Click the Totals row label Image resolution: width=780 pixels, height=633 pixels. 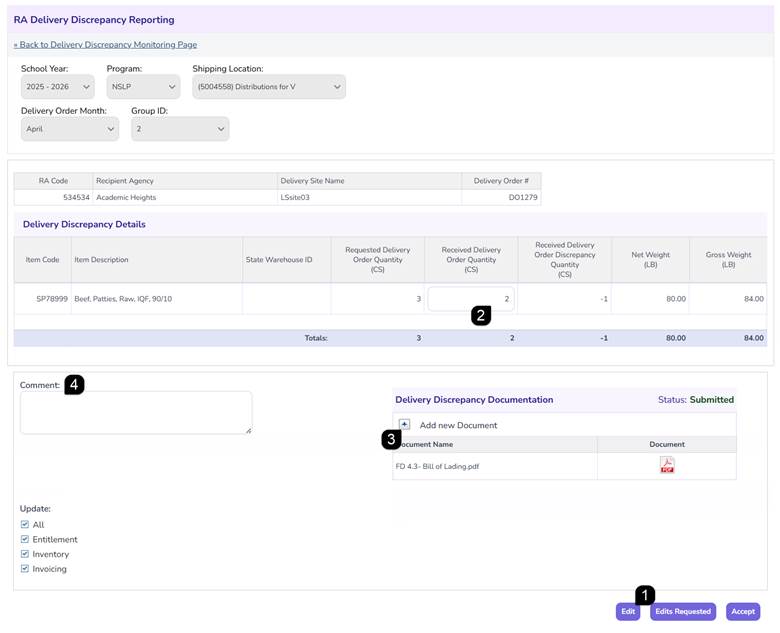point(316,338)
